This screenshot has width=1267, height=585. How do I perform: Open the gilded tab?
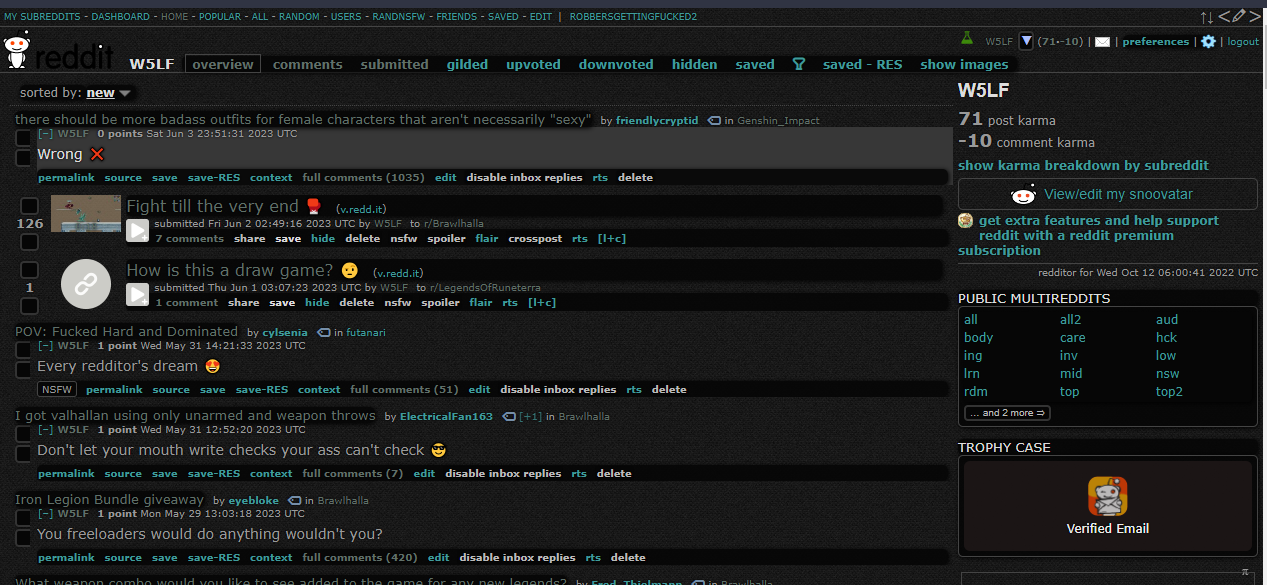click(467, 64)
